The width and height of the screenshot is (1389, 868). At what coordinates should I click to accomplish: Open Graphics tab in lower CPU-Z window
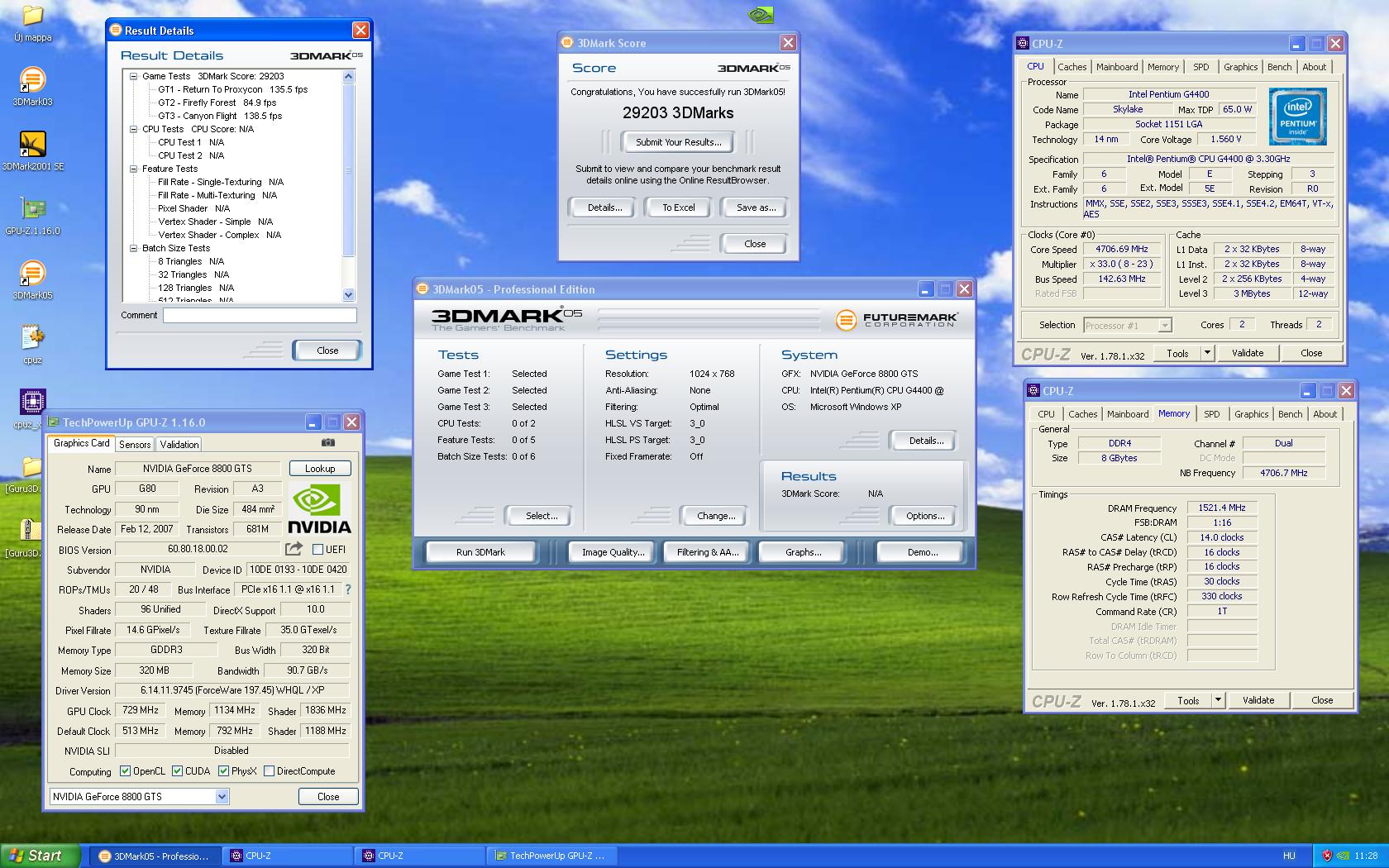[1251, 414]
